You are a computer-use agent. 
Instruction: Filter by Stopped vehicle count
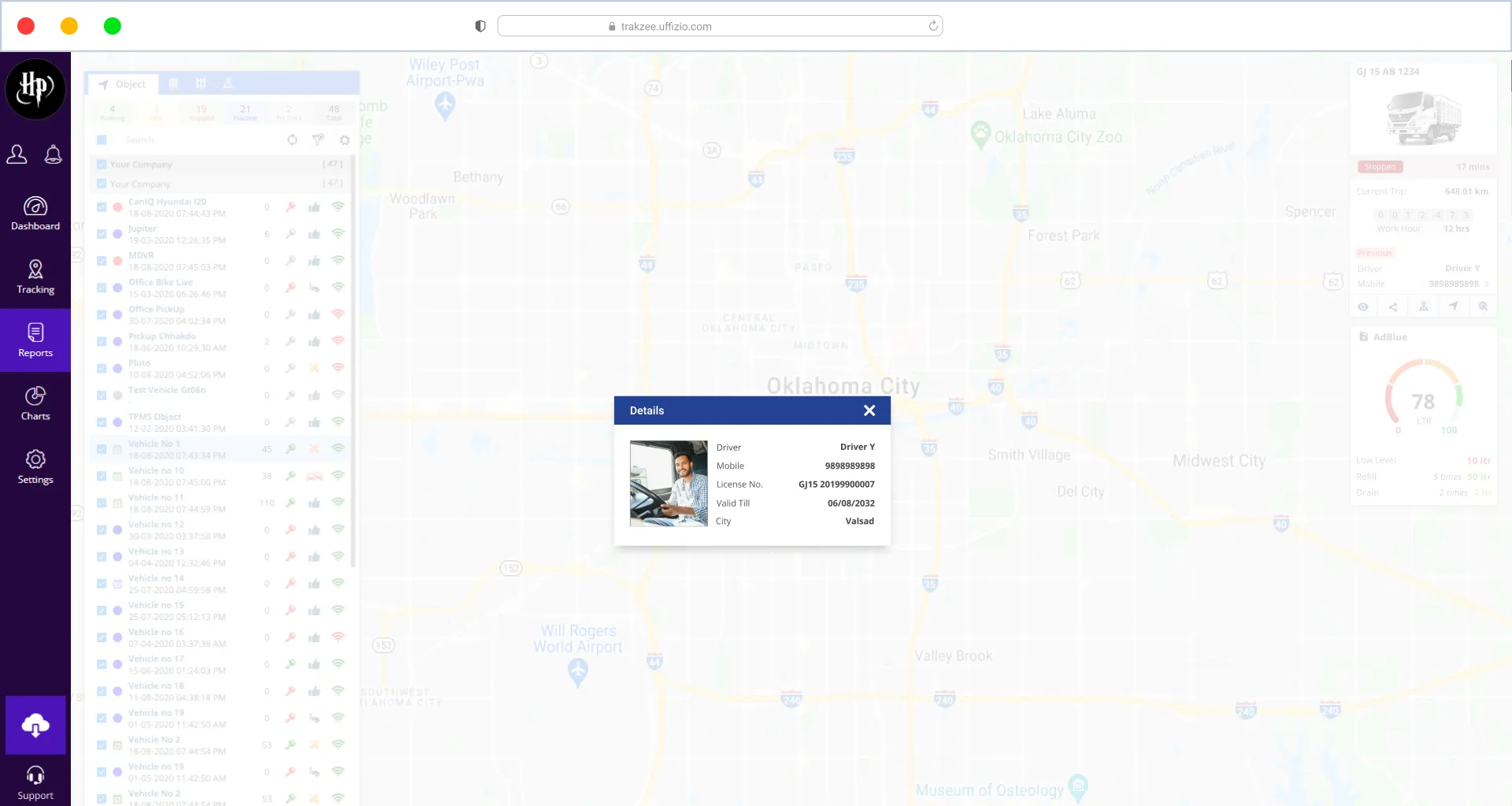pos(201,113)
